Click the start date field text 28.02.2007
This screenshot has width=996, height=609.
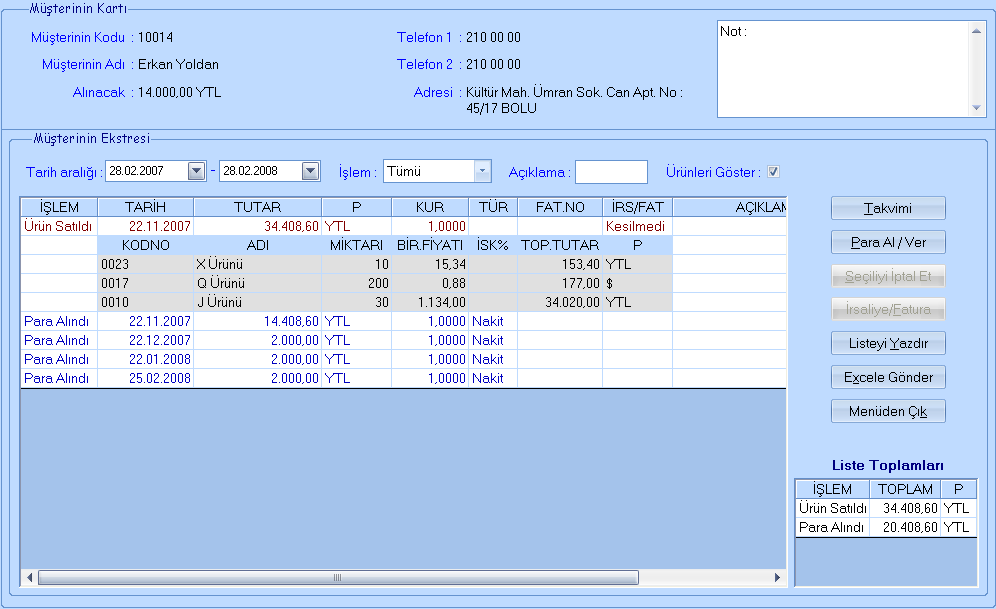tap(137, 171)
